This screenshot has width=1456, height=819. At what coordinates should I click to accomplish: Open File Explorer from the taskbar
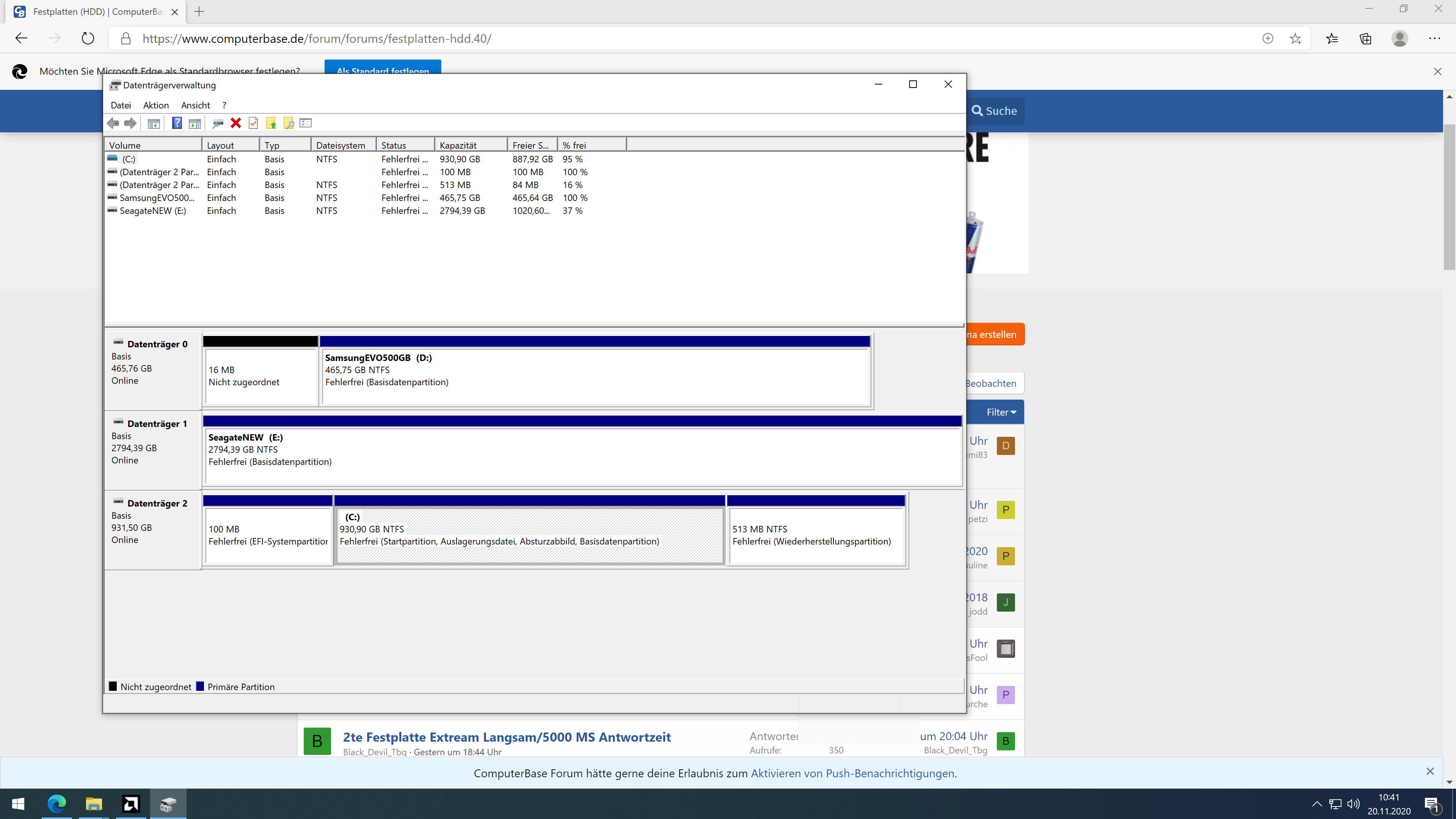tap(93, 804)
